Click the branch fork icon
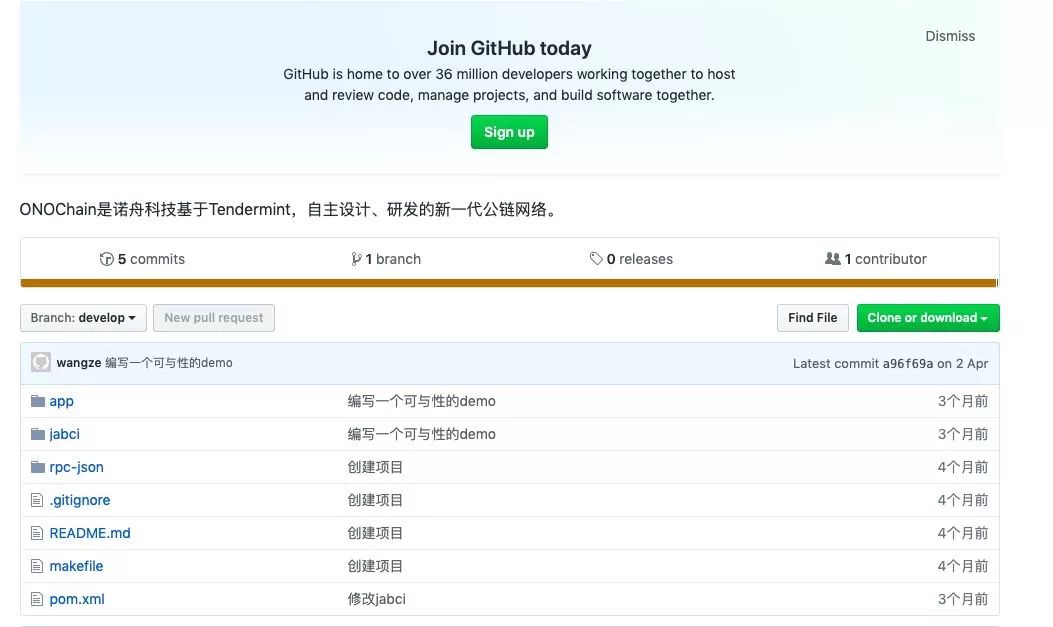 356,259
